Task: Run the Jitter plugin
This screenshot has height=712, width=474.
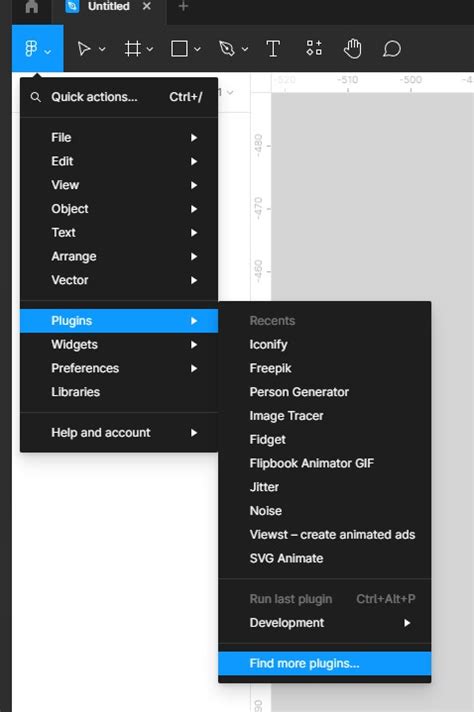Action: pos(325,487)
